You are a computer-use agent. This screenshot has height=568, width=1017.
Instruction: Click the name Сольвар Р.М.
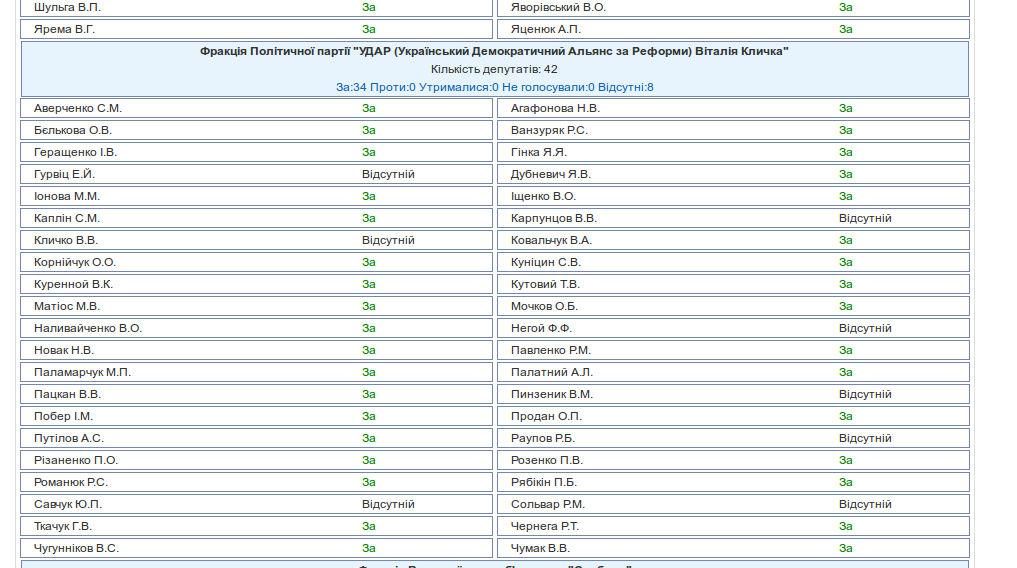point(547,505)
